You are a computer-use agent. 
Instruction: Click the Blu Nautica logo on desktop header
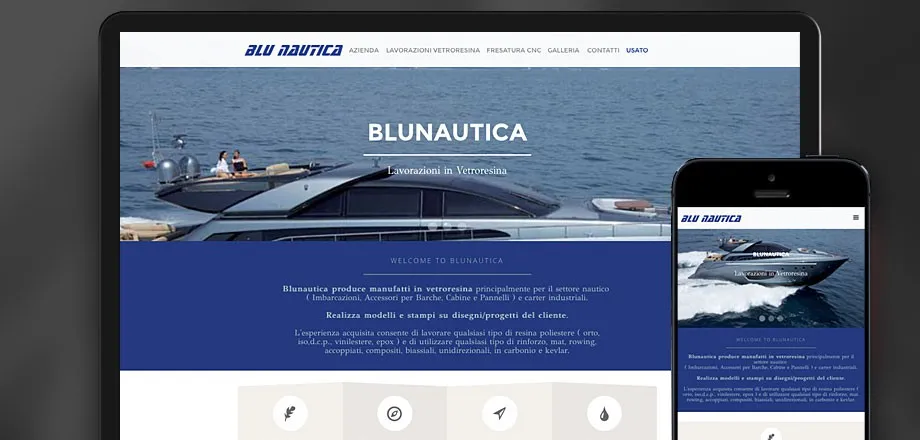pos(293,50)
